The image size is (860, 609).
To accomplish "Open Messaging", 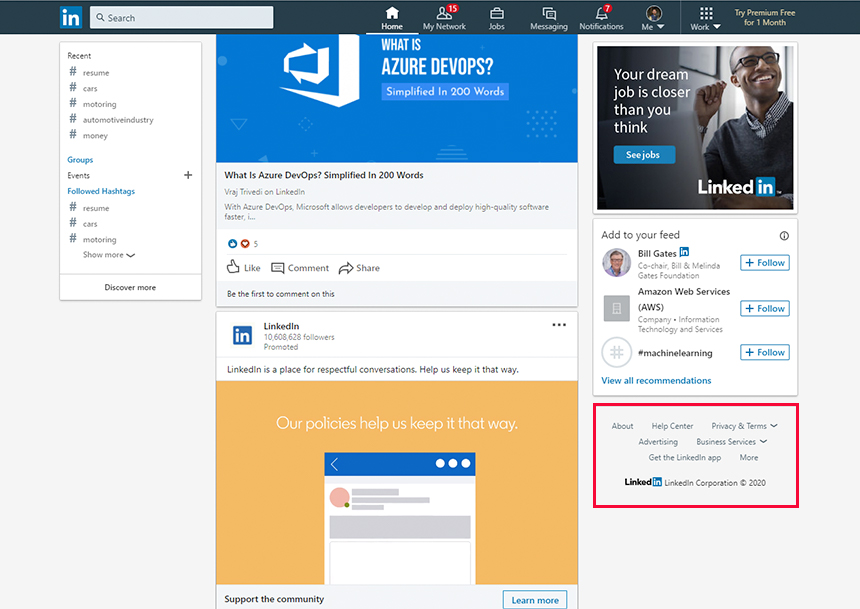I will (548, 18).
